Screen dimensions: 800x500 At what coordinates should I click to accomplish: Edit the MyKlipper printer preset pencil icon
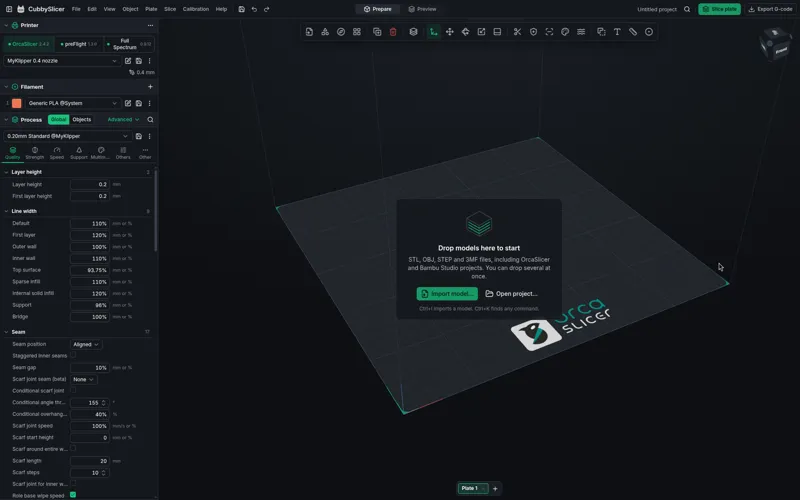point(128,61)
